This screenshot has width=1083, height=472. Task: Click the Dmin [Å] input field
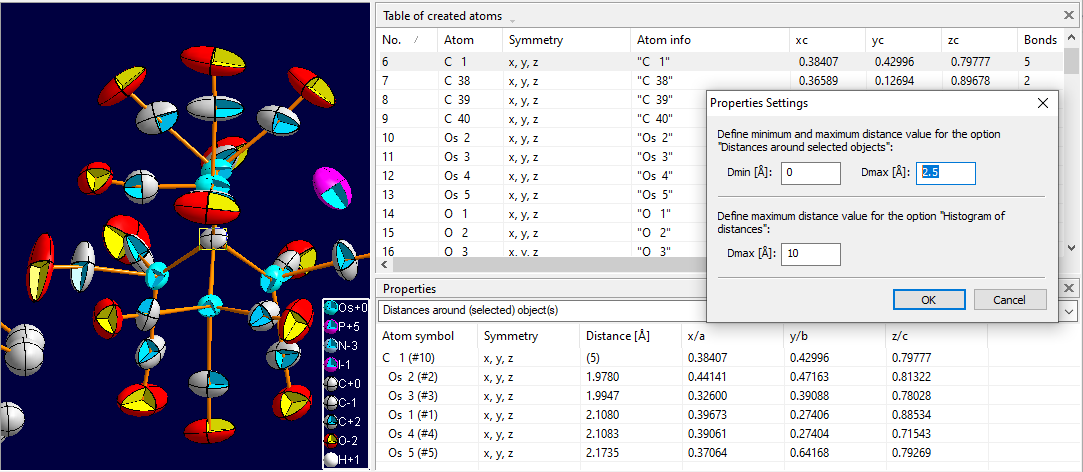pyautogui.click(x=811, y=173)
